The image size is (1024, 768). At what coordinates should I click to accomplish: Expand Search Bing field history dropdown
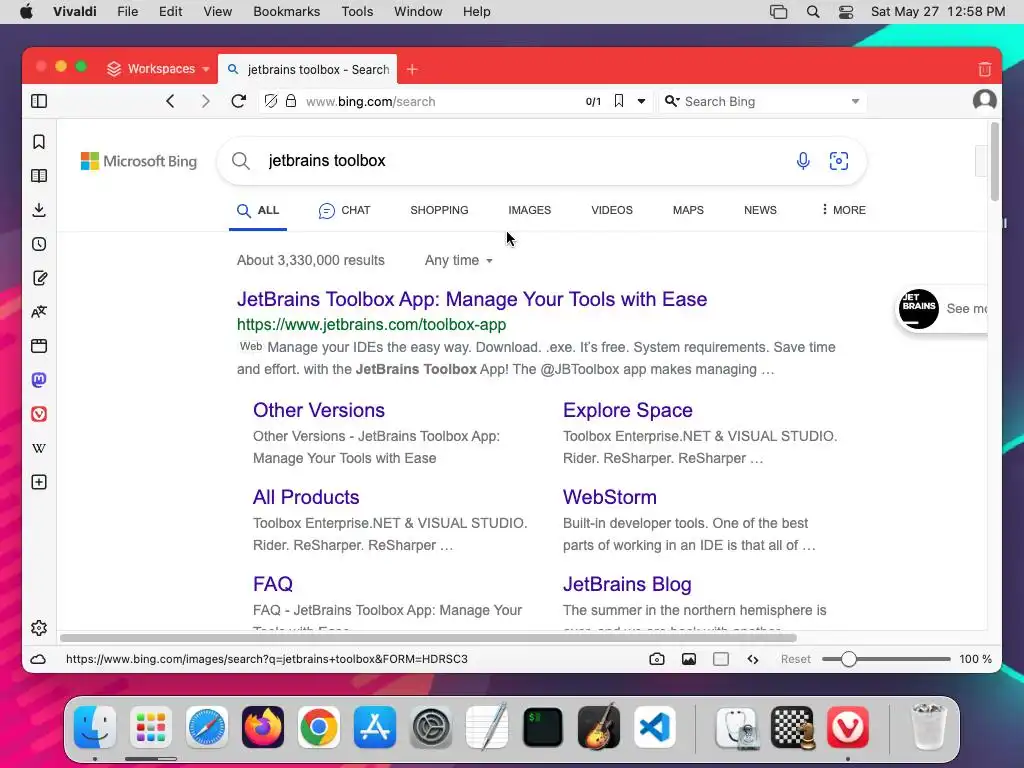(855, 101)
